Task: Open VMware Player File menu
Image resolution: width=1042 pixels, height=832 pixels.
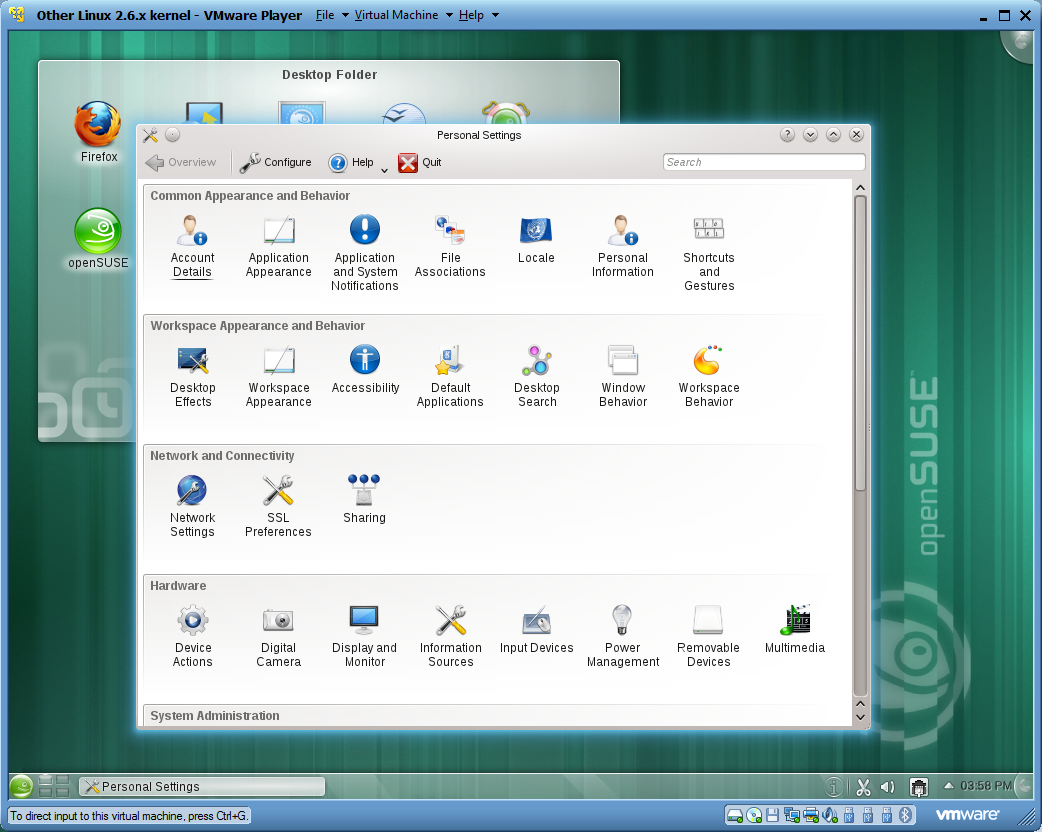Action: (324, 15)
